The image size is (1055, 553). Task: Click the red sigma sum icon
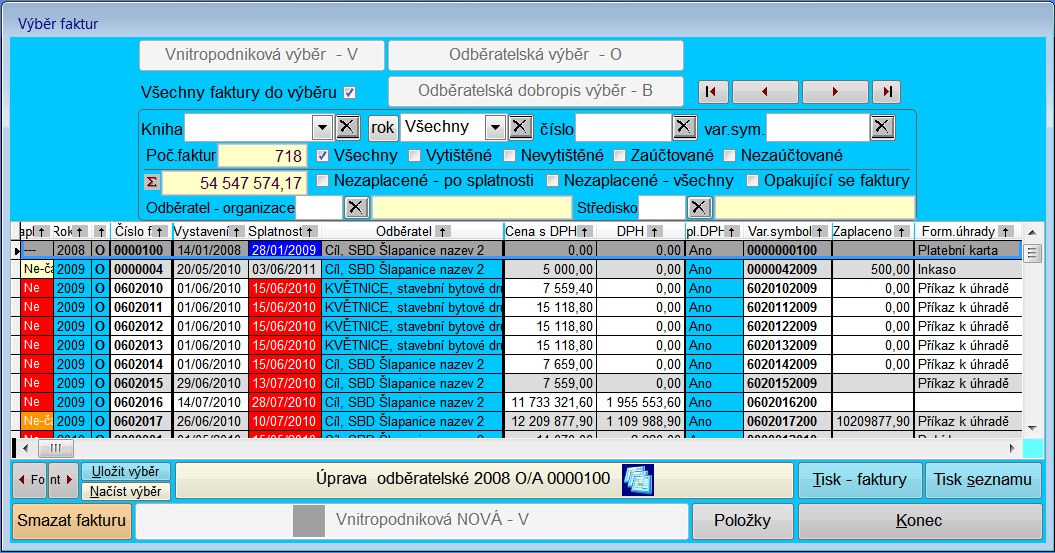(152, 182)
